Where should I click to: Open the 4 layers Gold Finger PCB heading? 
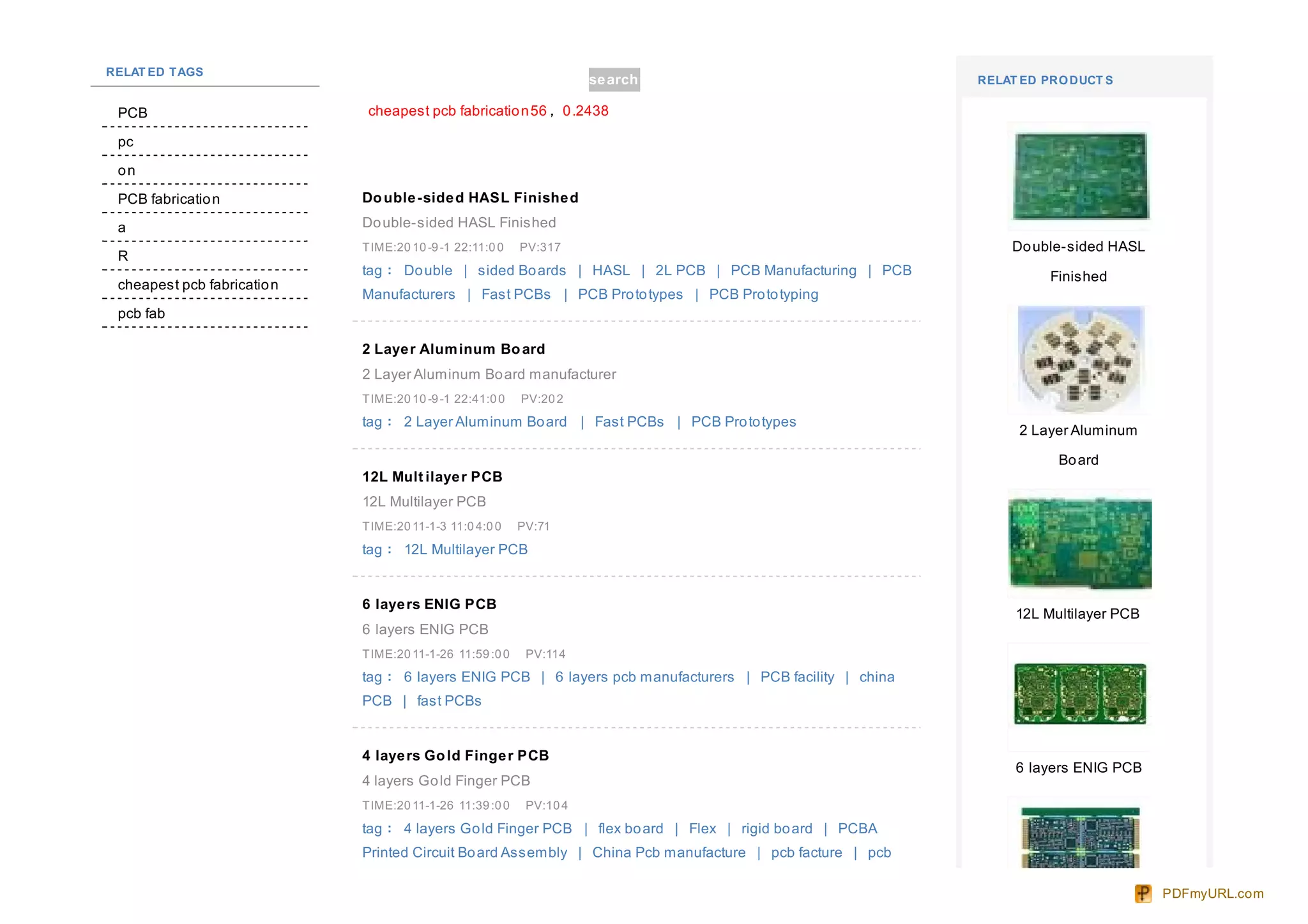(455, 756)
